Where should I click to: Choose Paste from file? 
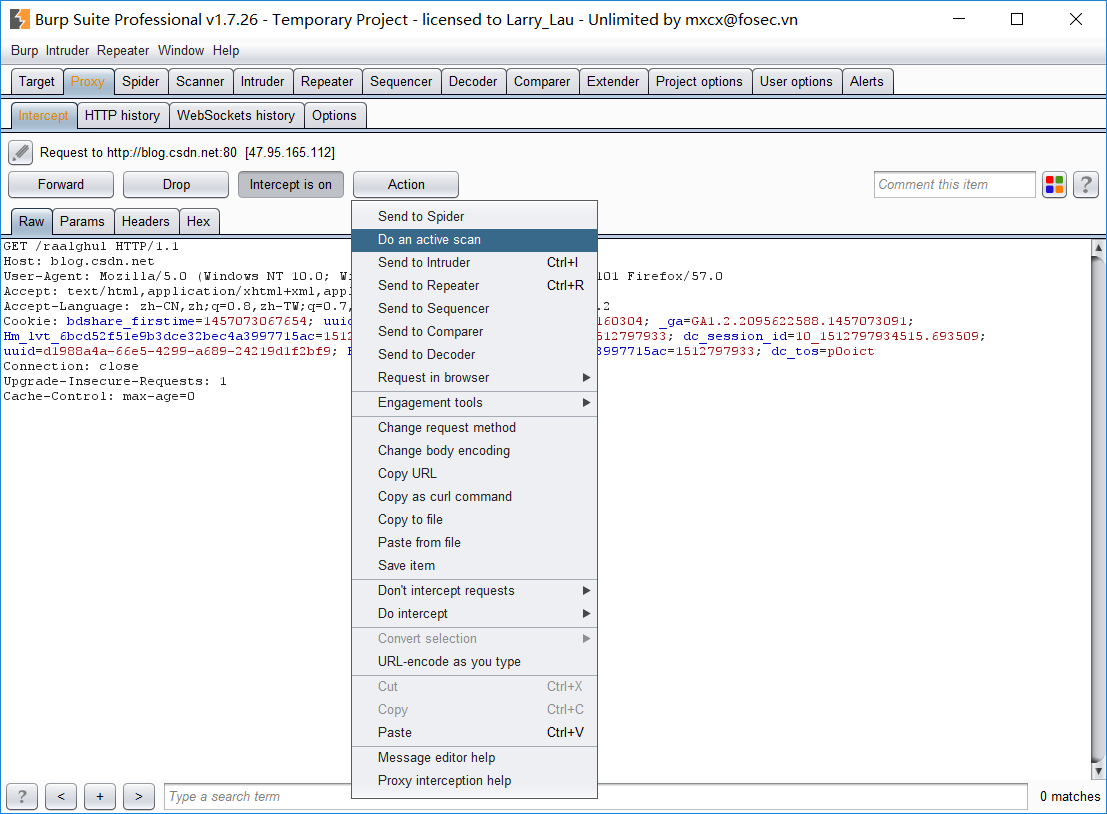click(474, 542)
